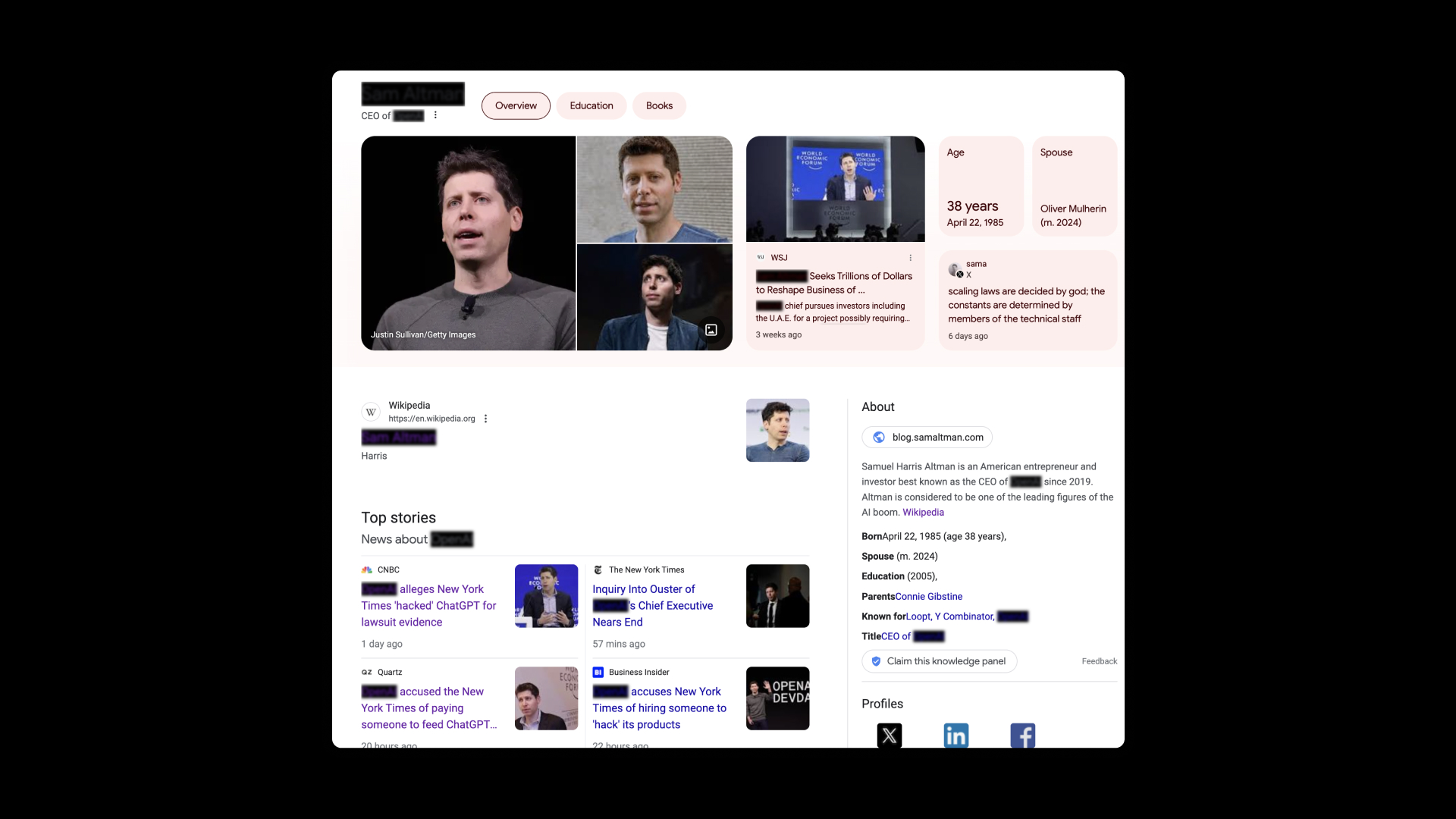This screenshot has height=819, width=1456.
Task: Click the WSJ logo icon
Action: pyautogui.click(x=761, y=258)
